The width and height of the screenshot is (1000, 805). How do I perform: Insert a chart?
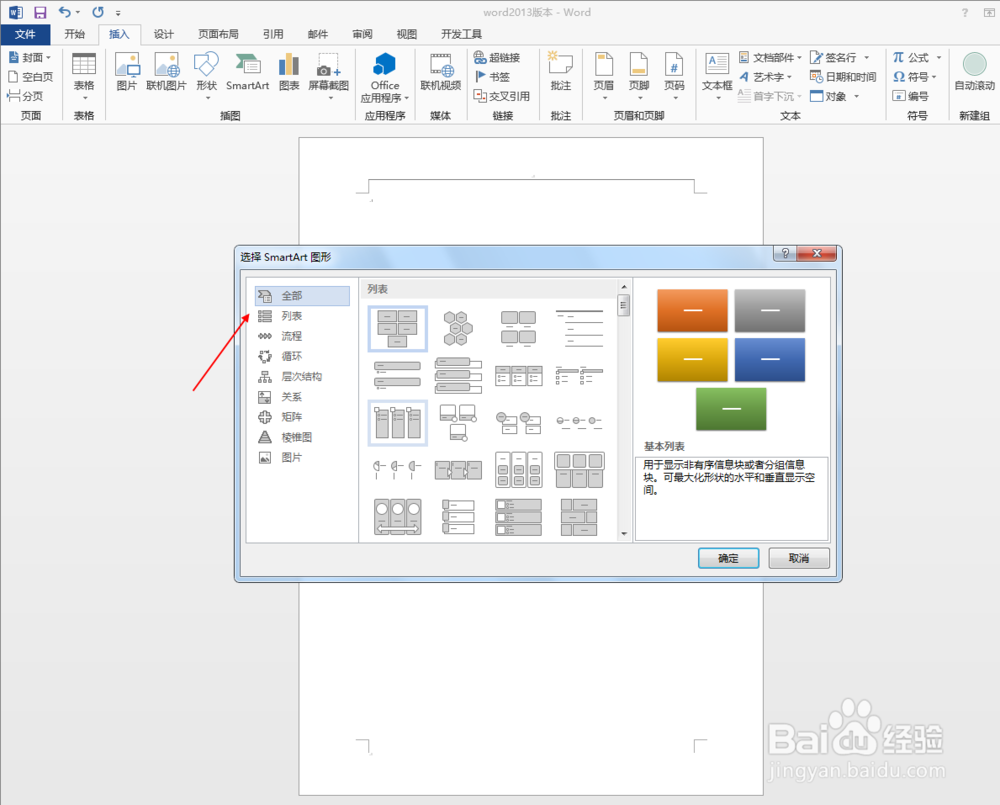[x=289, y=71]
